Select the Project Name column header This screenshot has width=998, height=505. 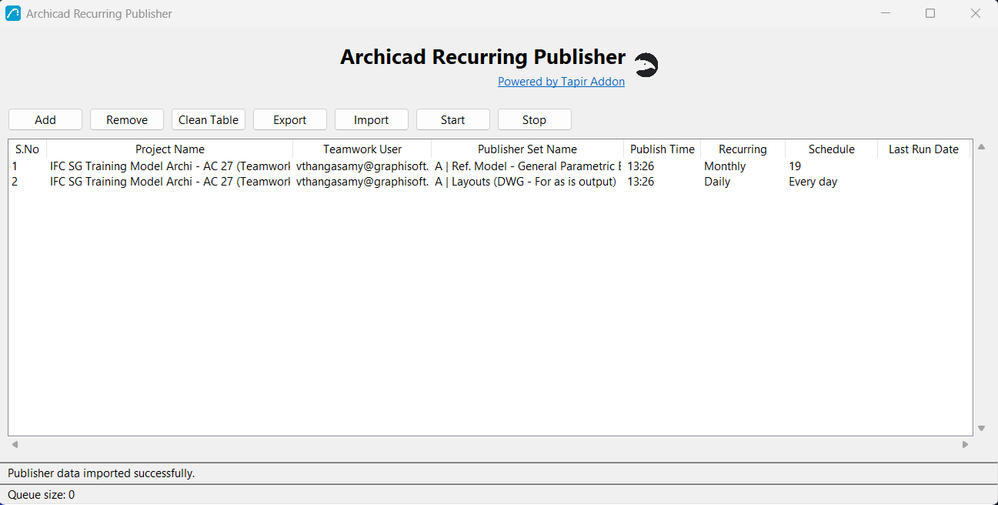point(170,149)
